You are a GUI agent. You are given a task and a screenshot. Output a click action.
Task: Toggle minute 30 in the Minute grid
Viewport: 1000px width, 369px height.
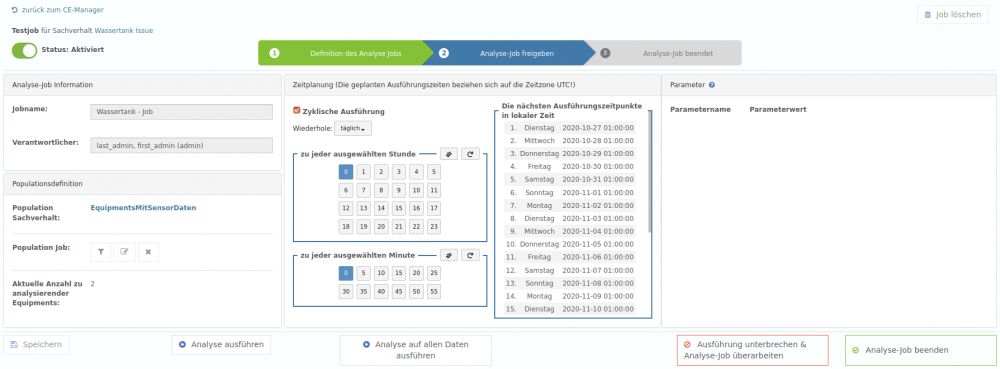[x=345, y=291]
